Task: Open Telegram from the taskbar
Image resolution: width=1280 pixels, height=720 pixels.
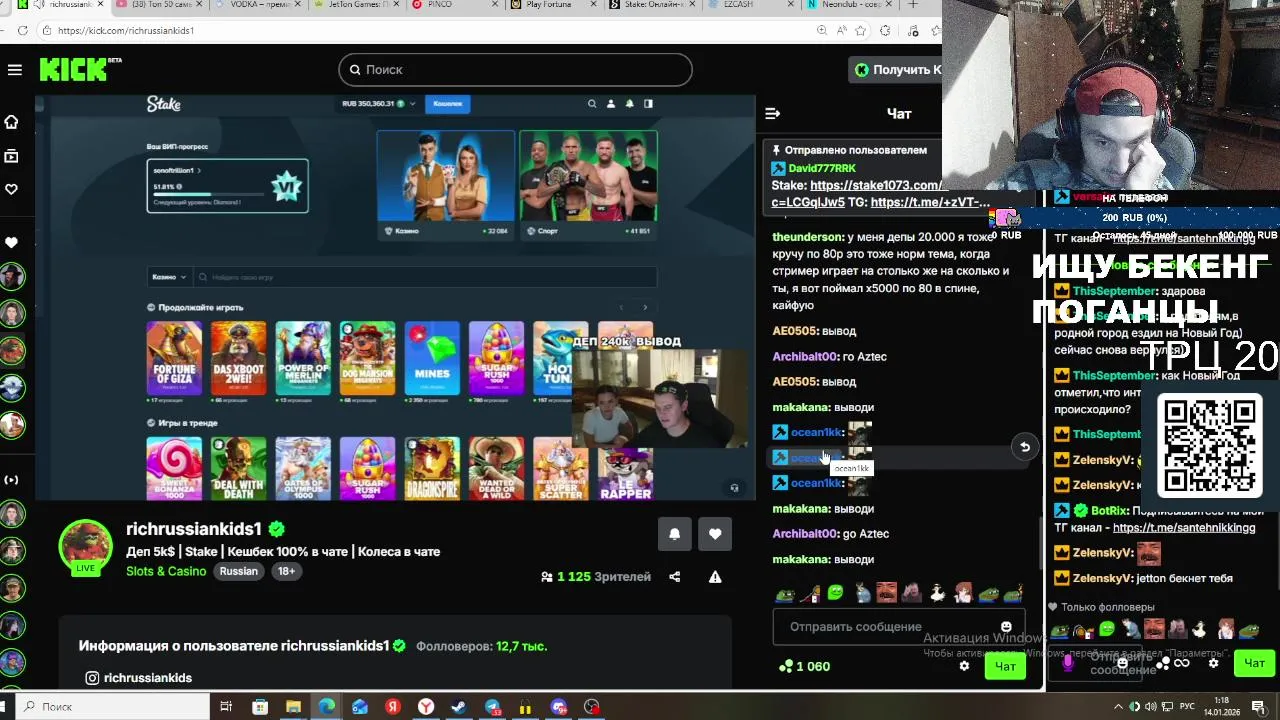Action: pos(493,707)
